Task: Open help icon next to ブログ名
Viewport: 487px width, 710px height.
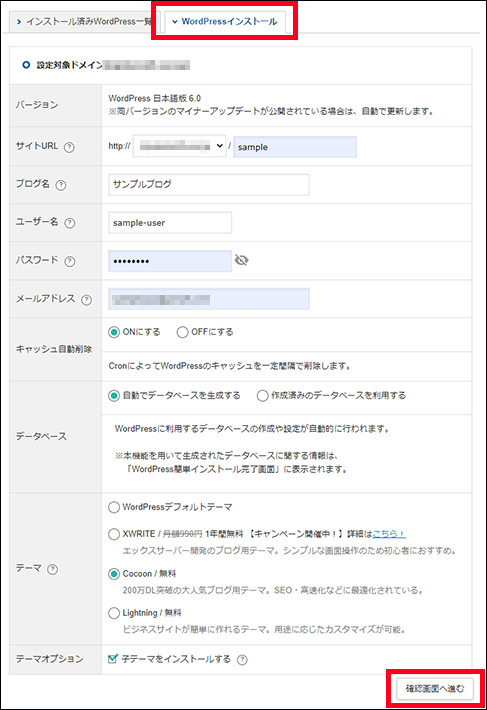Action: (x=61, y=185)
